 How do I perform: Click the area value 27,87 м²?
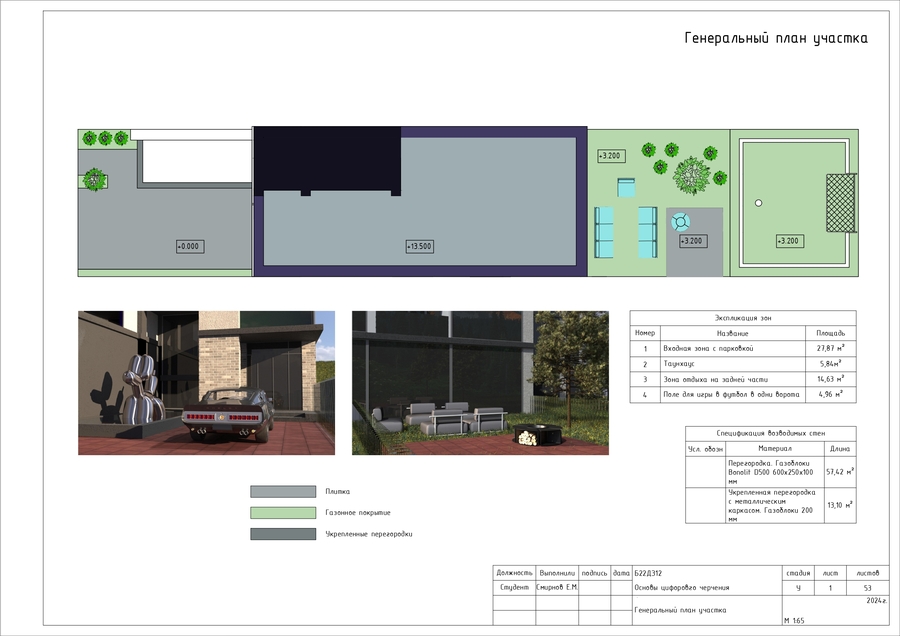pyautogui.click(x=831, y=348)
